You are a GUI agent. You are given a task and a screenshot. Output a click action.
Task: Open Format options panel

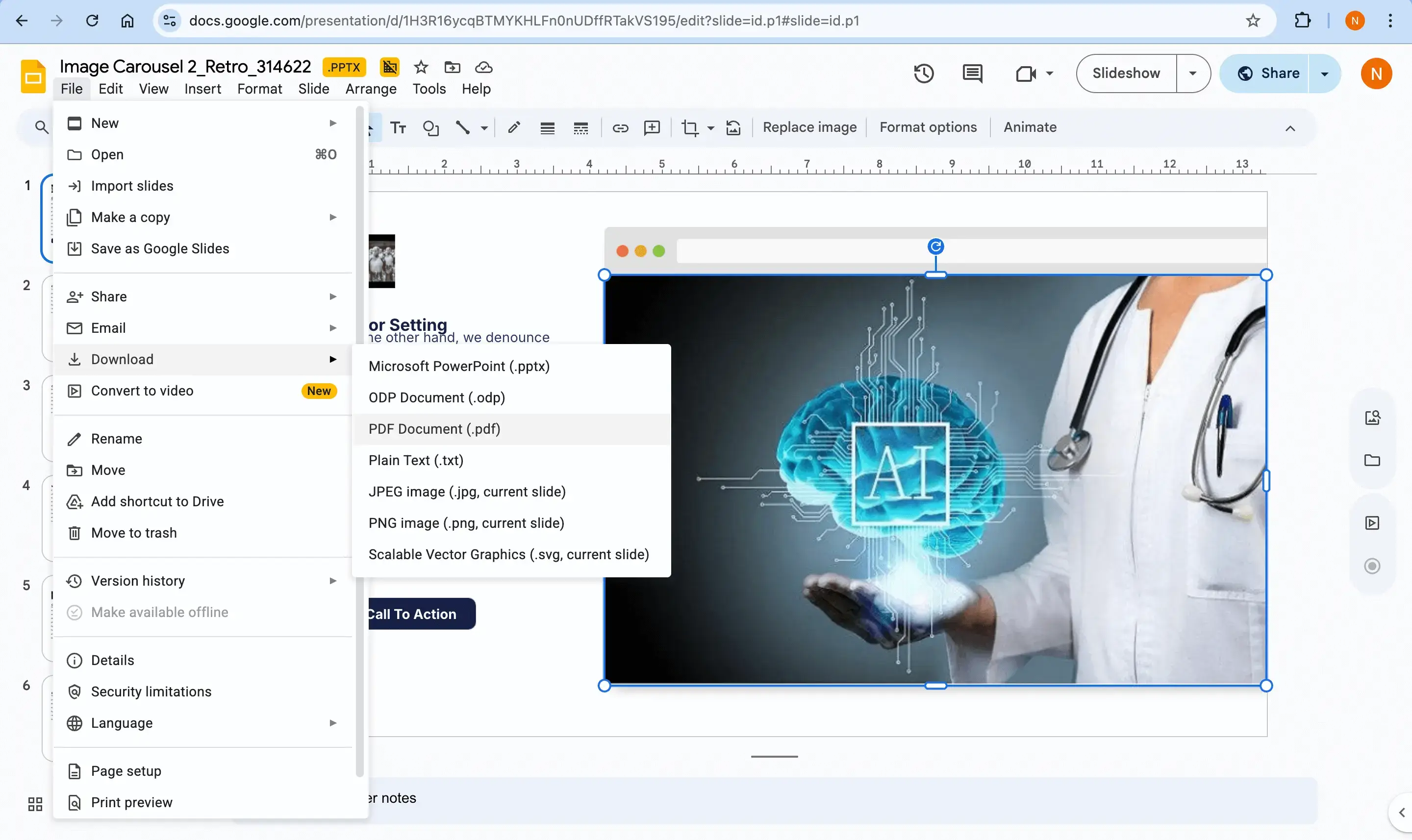click(928, 127)
